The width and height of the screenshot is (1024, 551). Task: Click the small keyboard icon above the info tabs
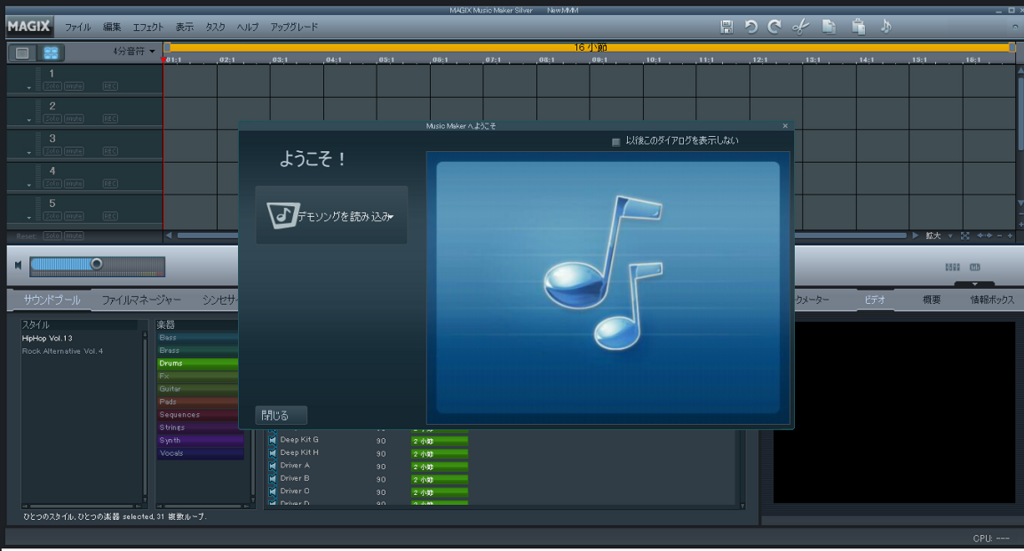click(x=975, y=267)
